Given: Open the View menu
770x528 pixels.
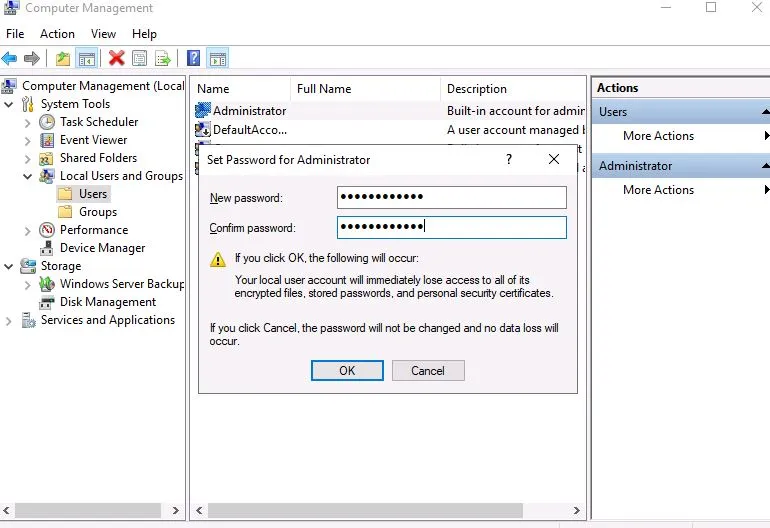Looking at the screenshot, I should 104,34.
